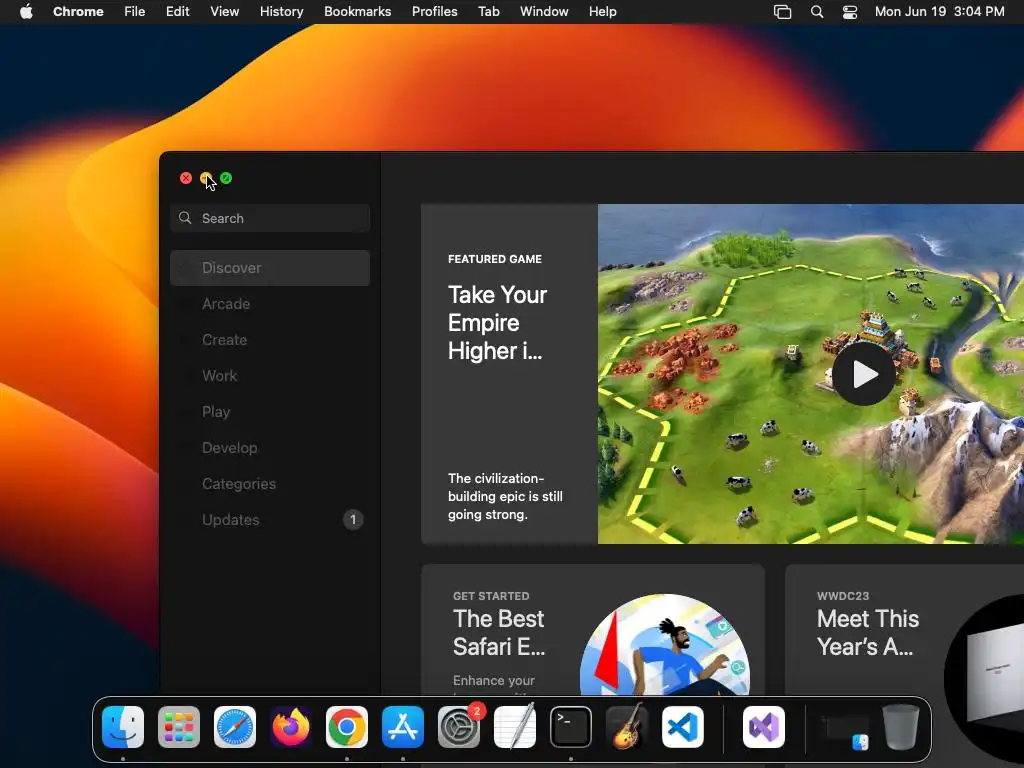This screenshot has height=768, width=1024.
Task: Open the Chrome menu
Action: pyautogui.click(x=78, y=12)
